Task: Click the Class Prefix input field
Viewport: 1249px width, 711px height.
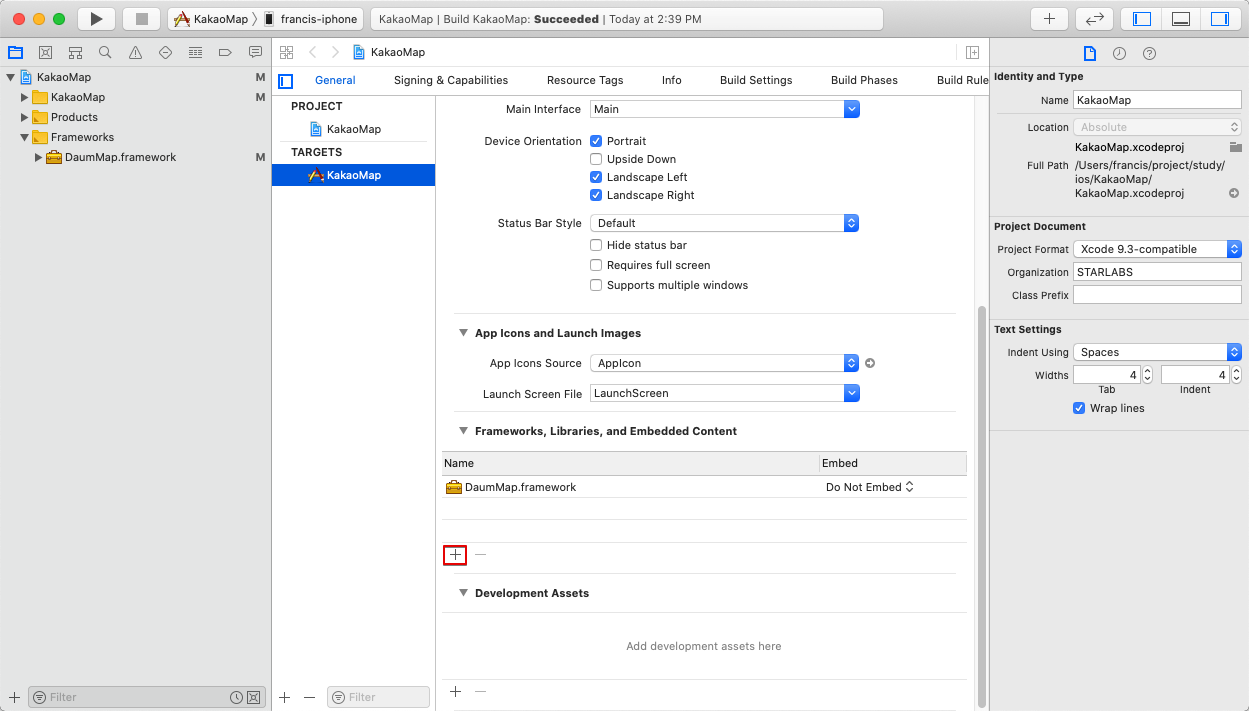Action: tap(1157, 295)
